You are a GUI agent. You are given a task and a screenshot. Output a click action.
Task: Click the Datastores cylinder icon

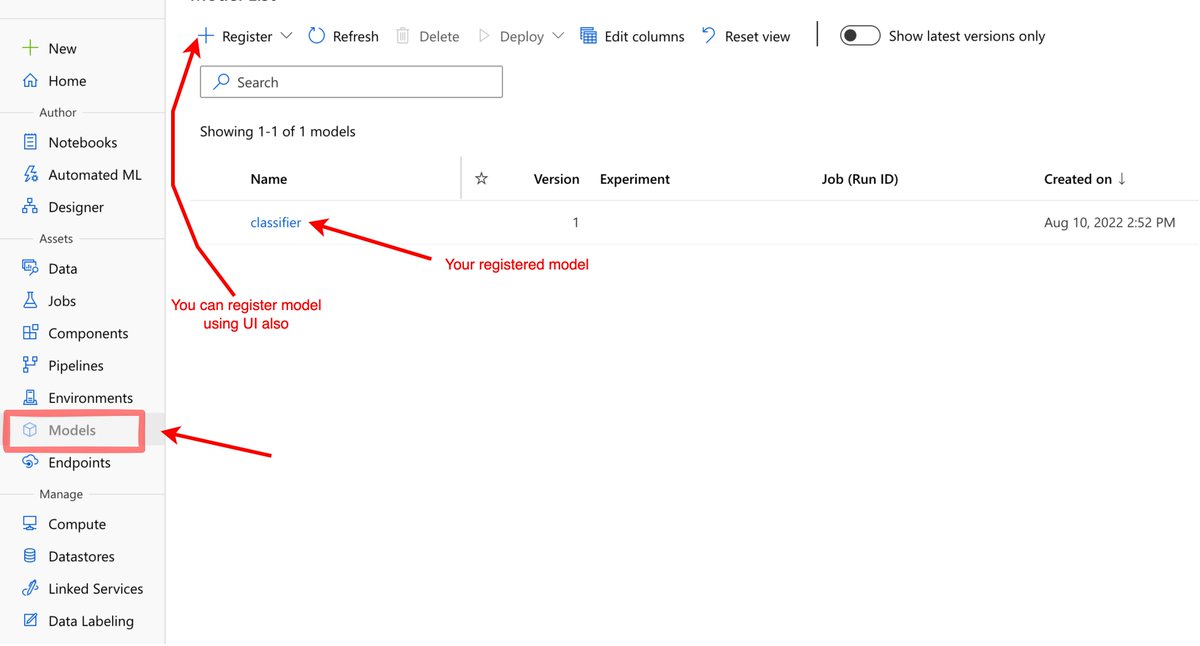[30, 556]
